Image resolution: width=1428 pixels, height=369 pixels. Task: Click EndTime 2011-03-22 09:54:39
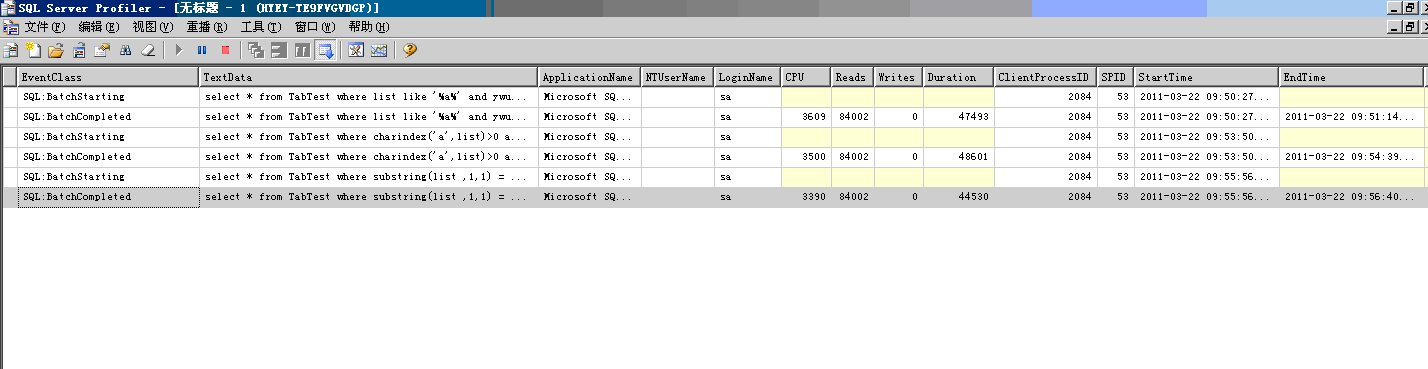1349,157
